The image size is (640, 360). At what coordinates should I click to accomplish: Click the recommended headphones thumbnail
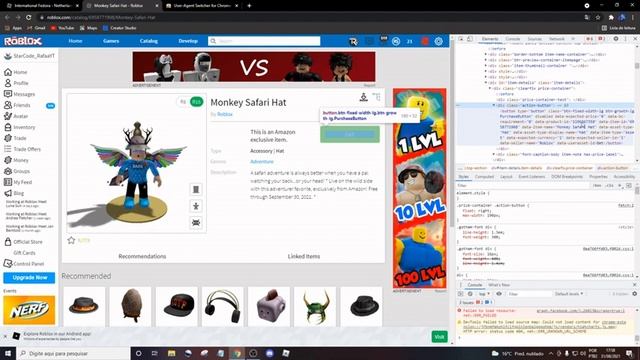(x=222, y=307)
